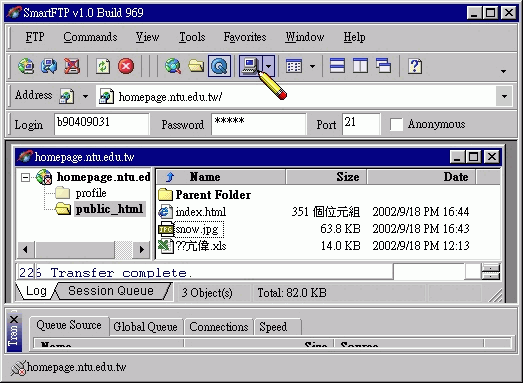This screenshot has width=523, height=383.
Task: Click the open folder toolbar icon
Action: point(196,66)
